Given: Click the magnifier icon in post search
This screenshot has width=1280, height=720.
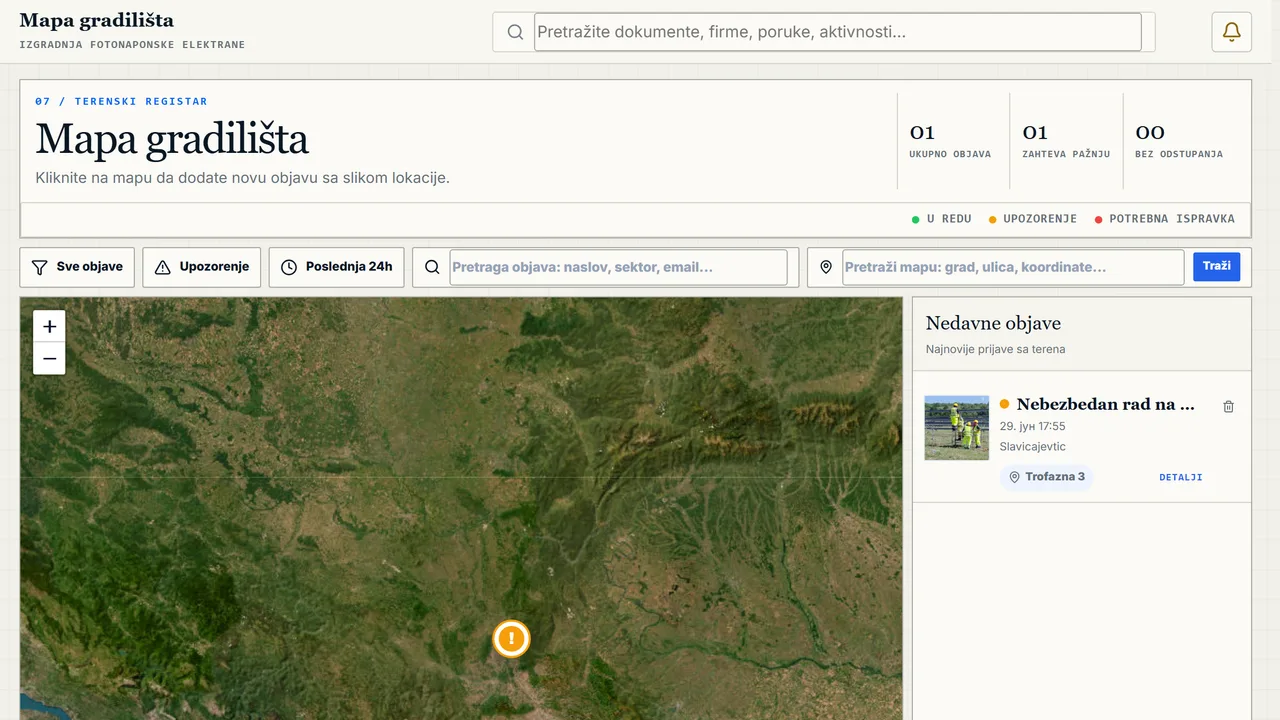Looking at the screenshot, I should tap(432, 267).
